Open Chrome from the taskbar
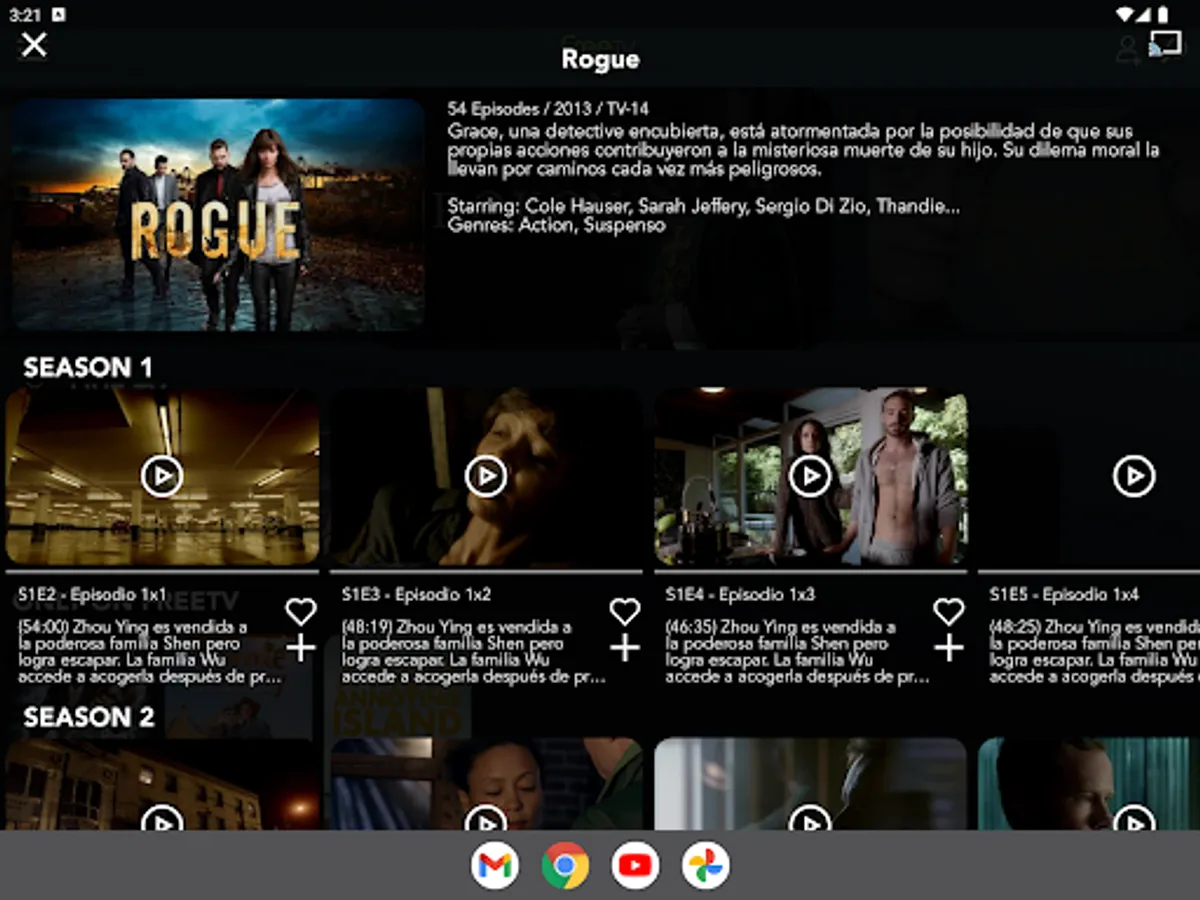 (565, 866)
